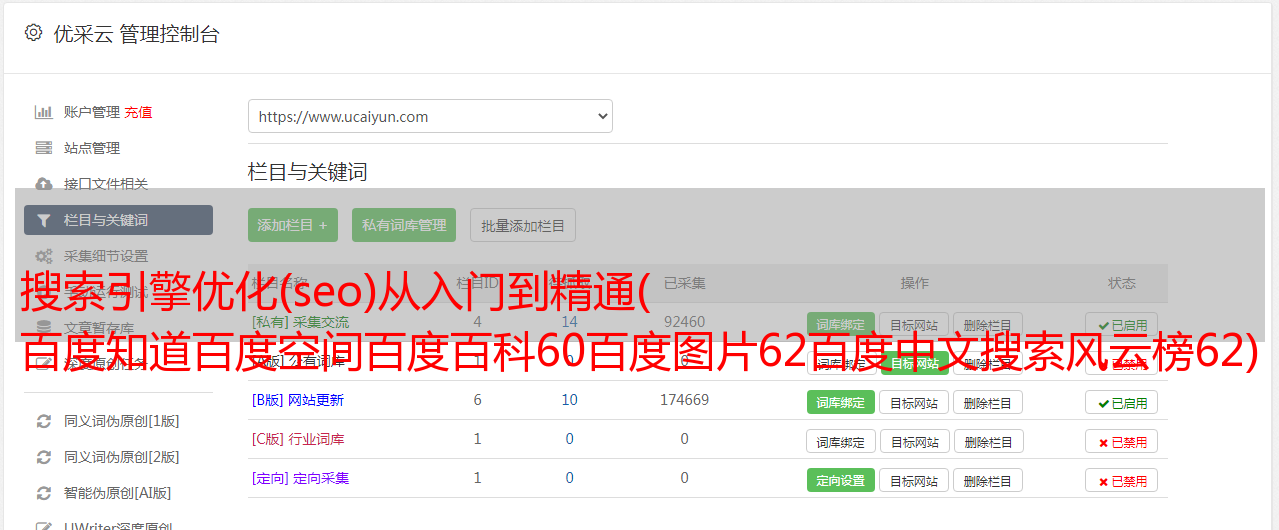This screenshot has width=1279, height=530.
Task: Click the 状态 column header
Action: coord(1122,283)
